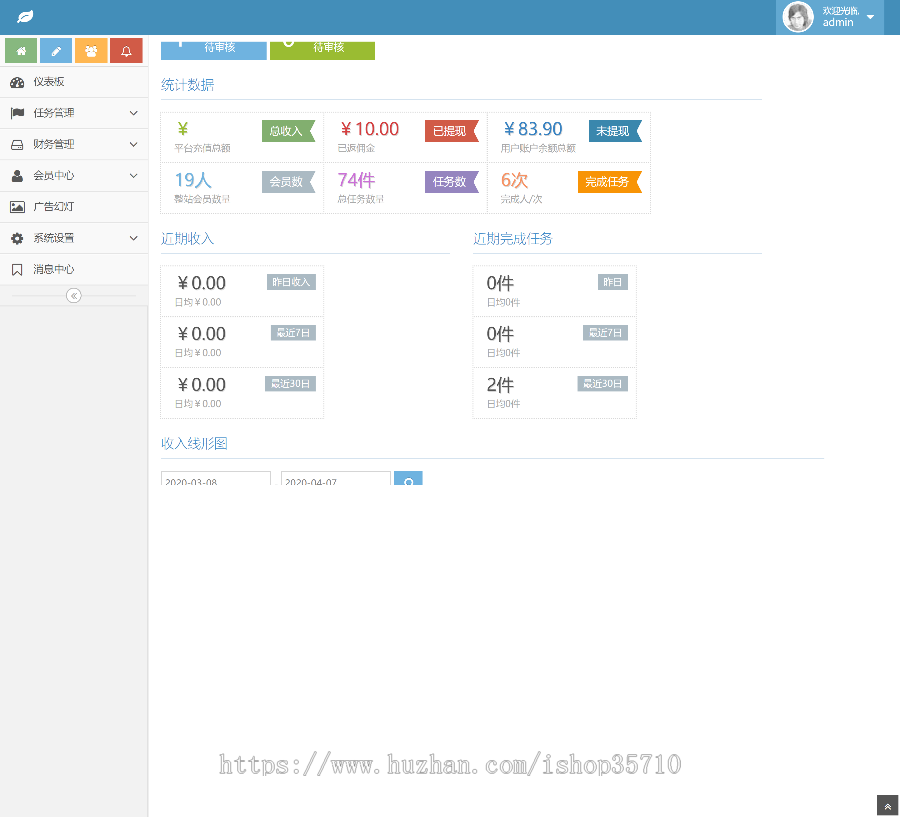Expand the 财务管理 submenu chevron
Viewport: 900px width, 817px height.
pyautogui.click(x=133, y=145)
